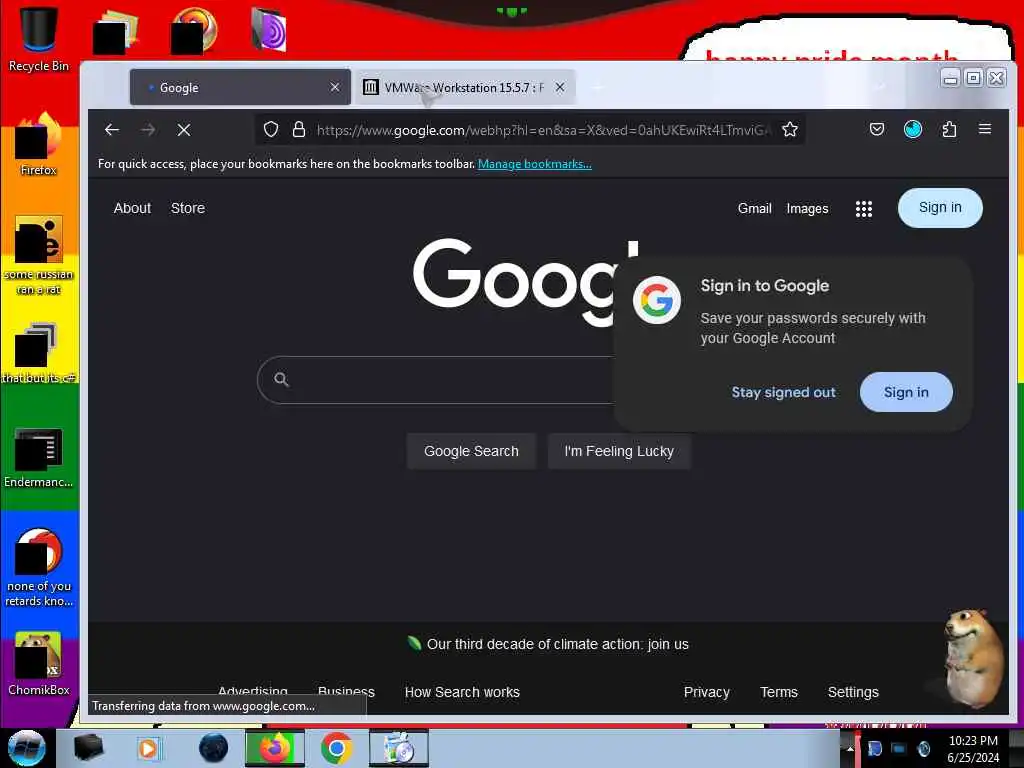Select the Recycle Bin desktop icon

[39, 39]
